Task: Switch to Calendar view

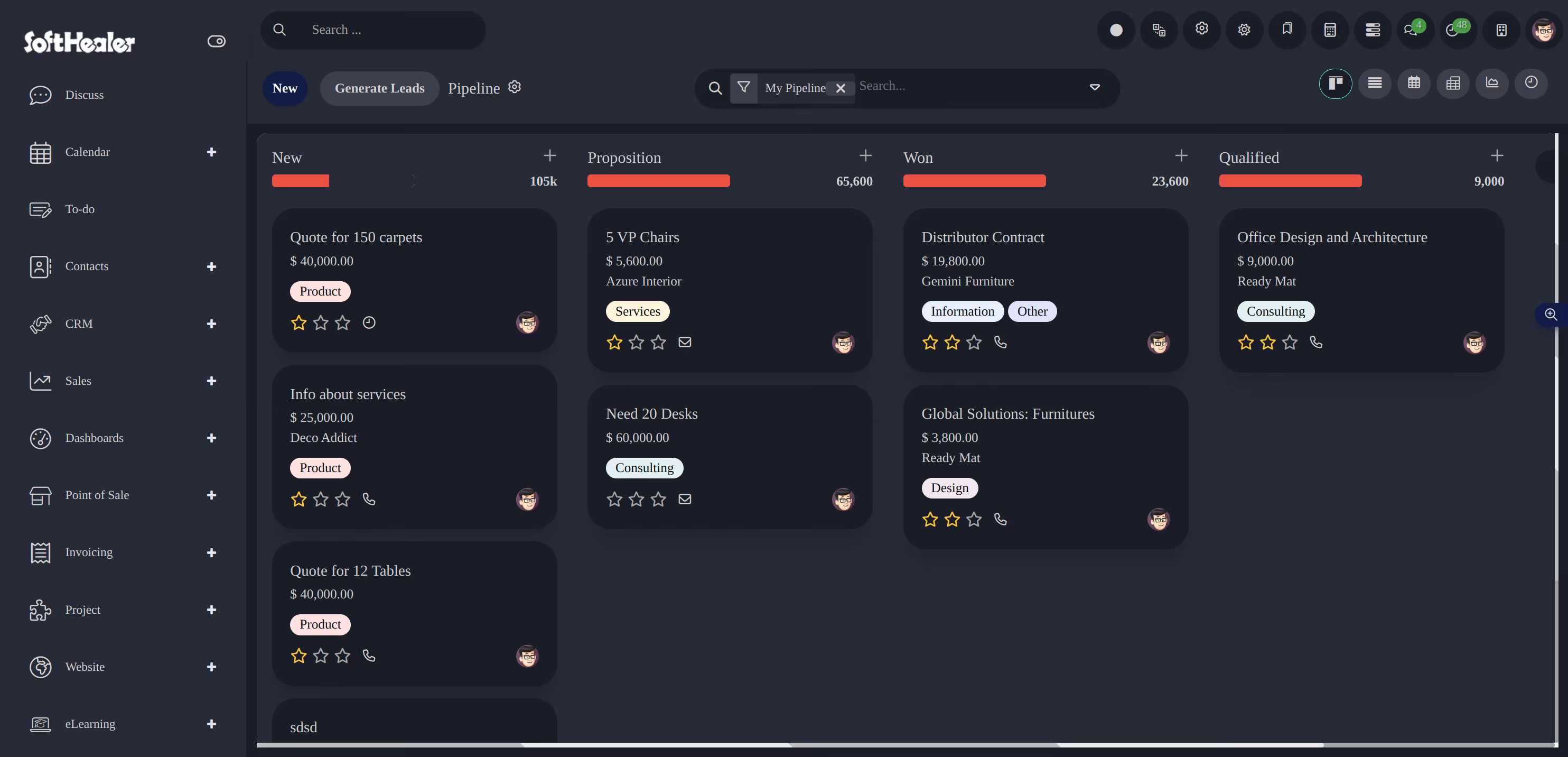Action: pyautogui.click(x=1413, y=84)
